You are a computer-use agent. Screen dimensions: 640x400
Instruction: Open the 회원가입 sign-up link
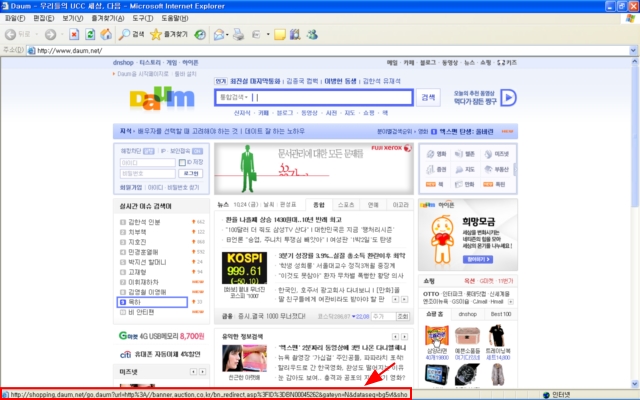click(x=131, y=187)
